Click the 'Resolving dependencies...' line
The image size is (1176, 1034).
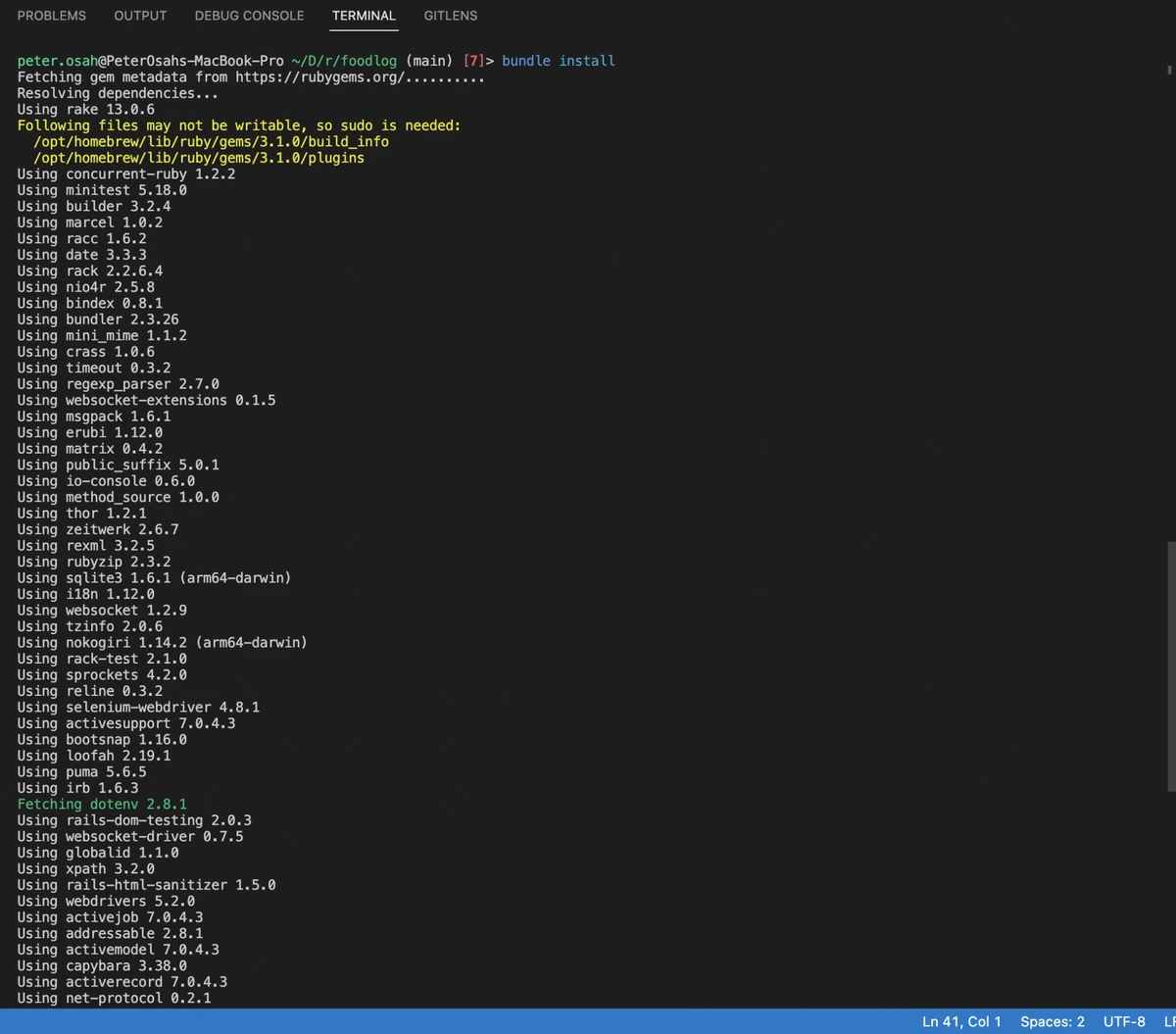[x=118, y=93]
